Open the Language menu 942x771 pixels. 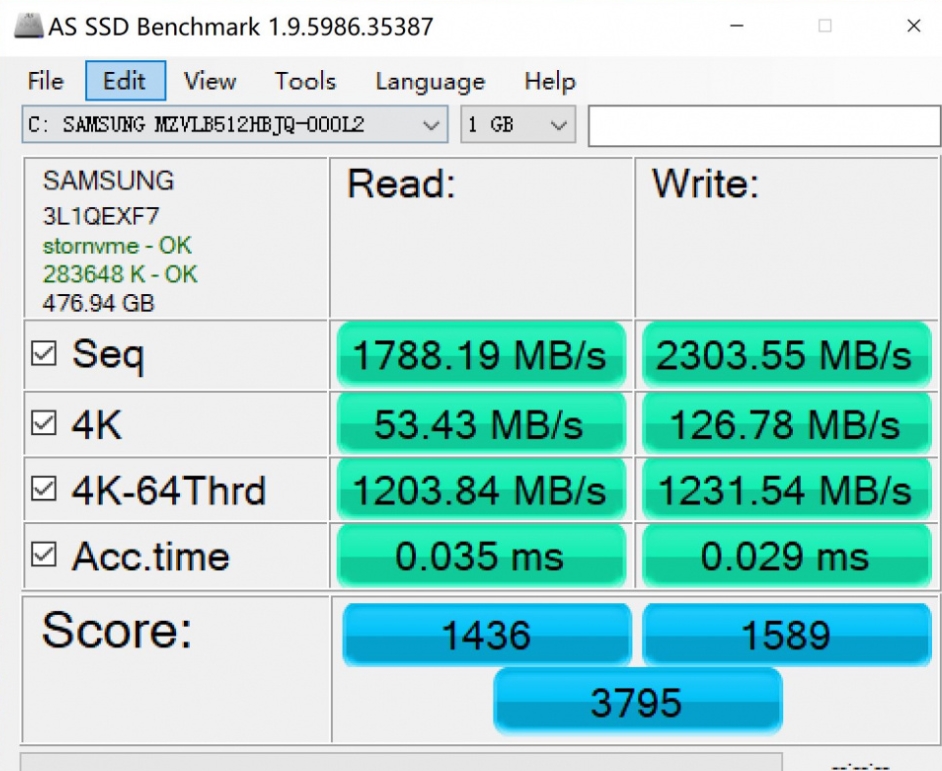click(x=430, y=81)
